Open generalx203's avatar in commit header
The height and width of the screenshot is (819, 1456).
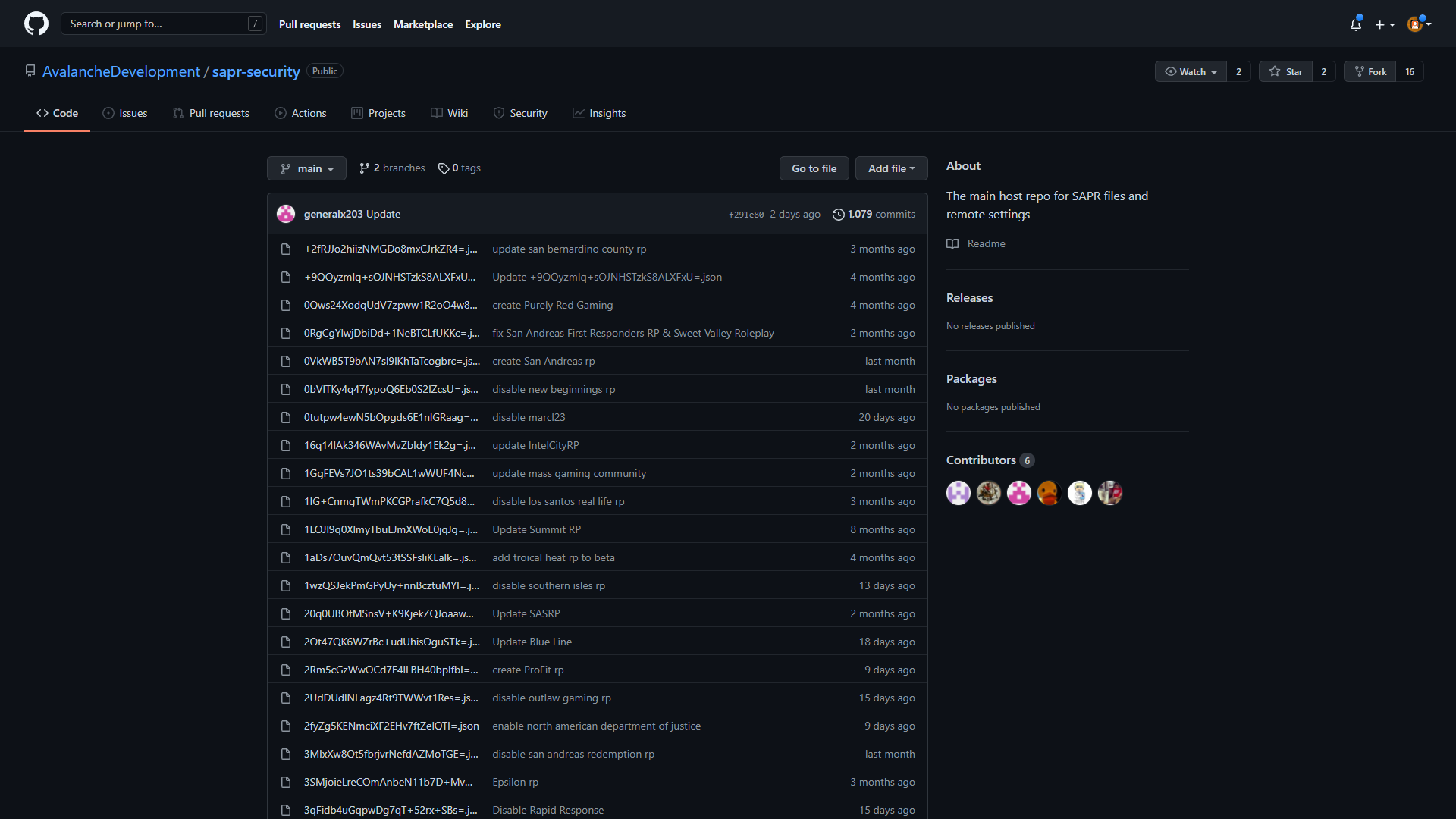point(286,214)
